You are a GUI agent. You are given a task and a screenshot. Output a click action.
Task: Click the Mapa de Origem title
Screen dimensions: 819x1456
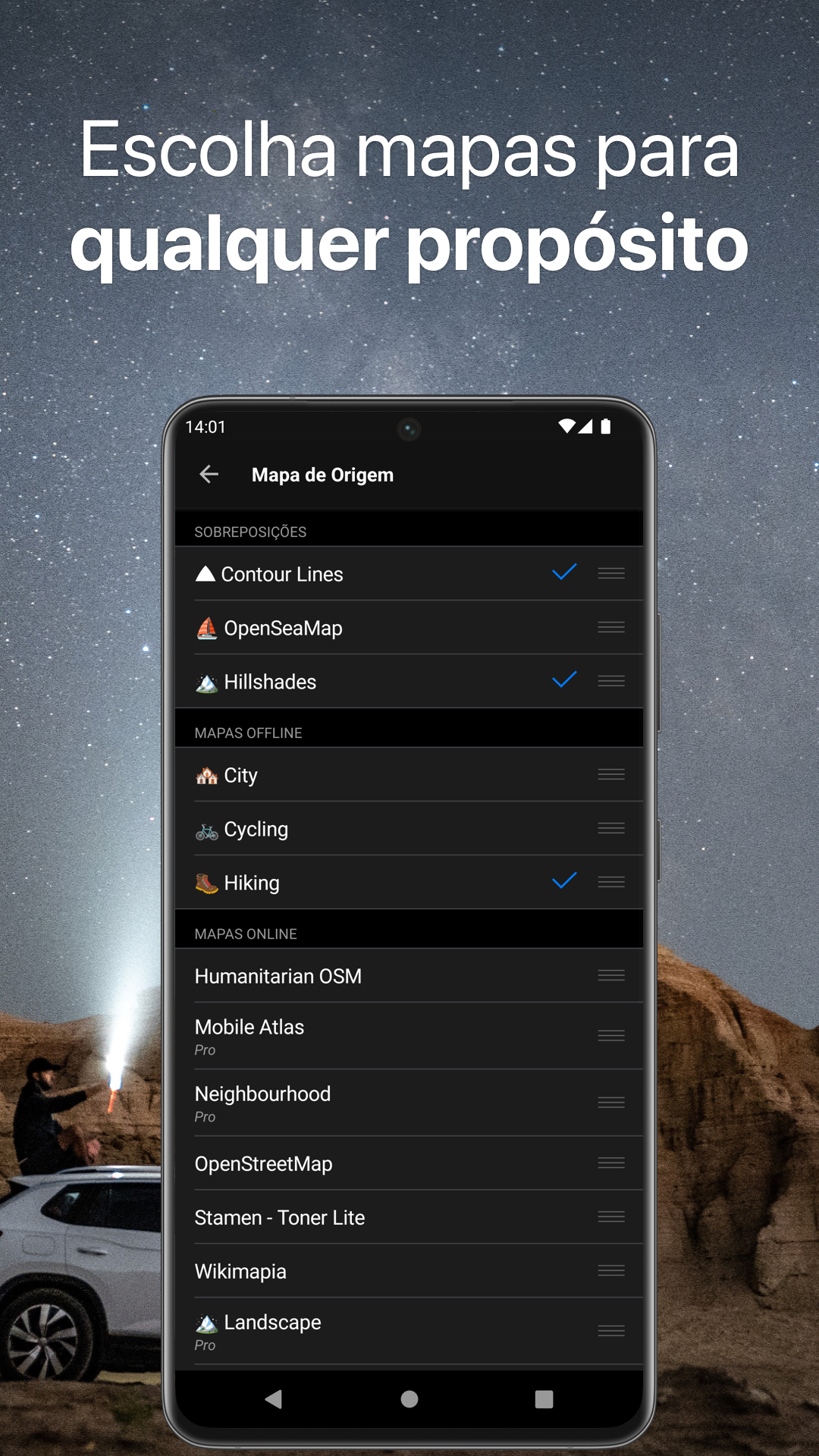(322, 475)
